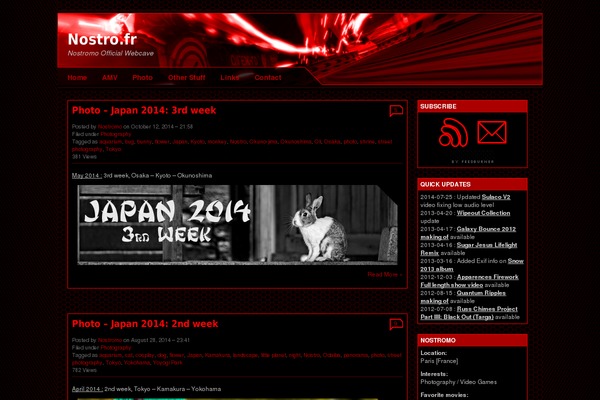This screenshot has height=400, width=600.
Task: Go to the AMV menu section
Action: [x=110, y=77]
